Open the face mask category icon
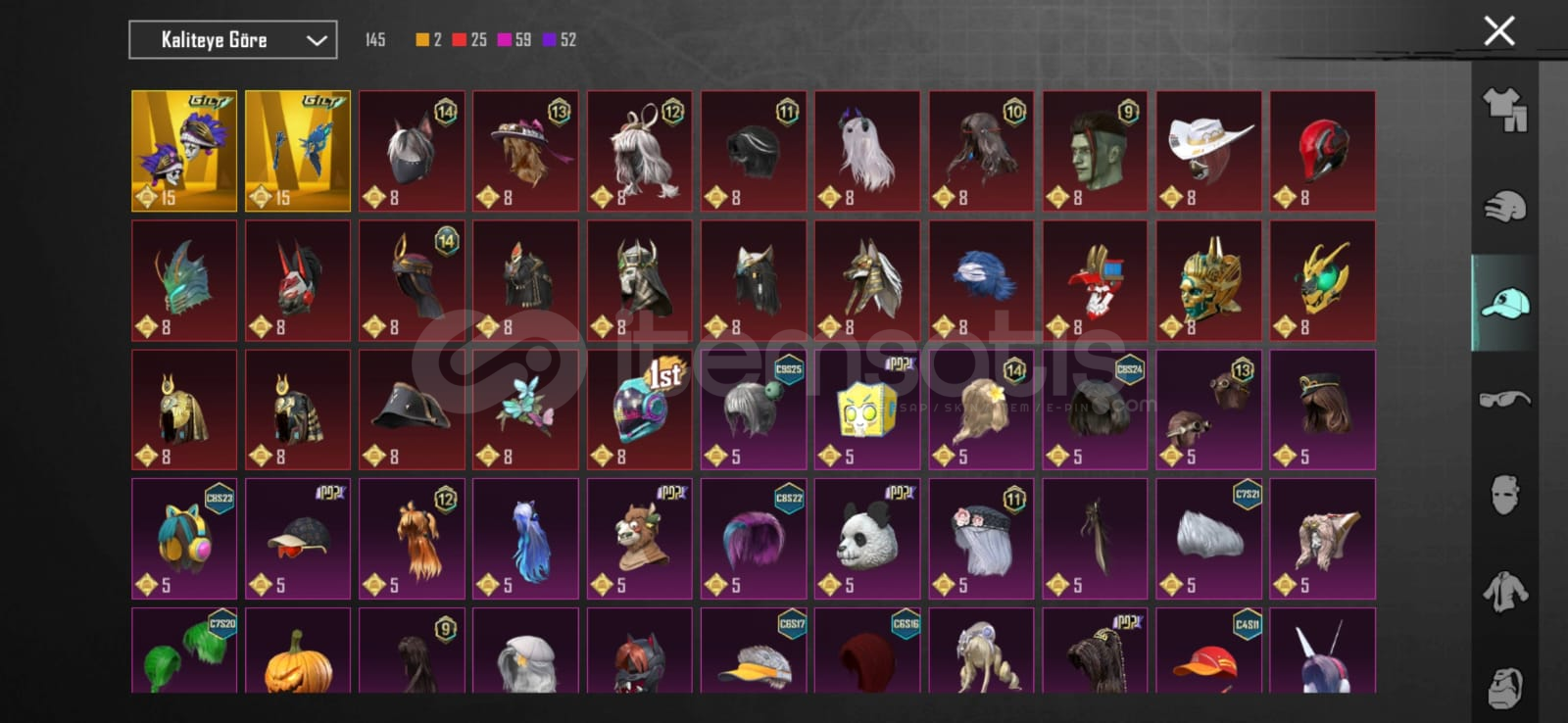 coord(1504,496)
